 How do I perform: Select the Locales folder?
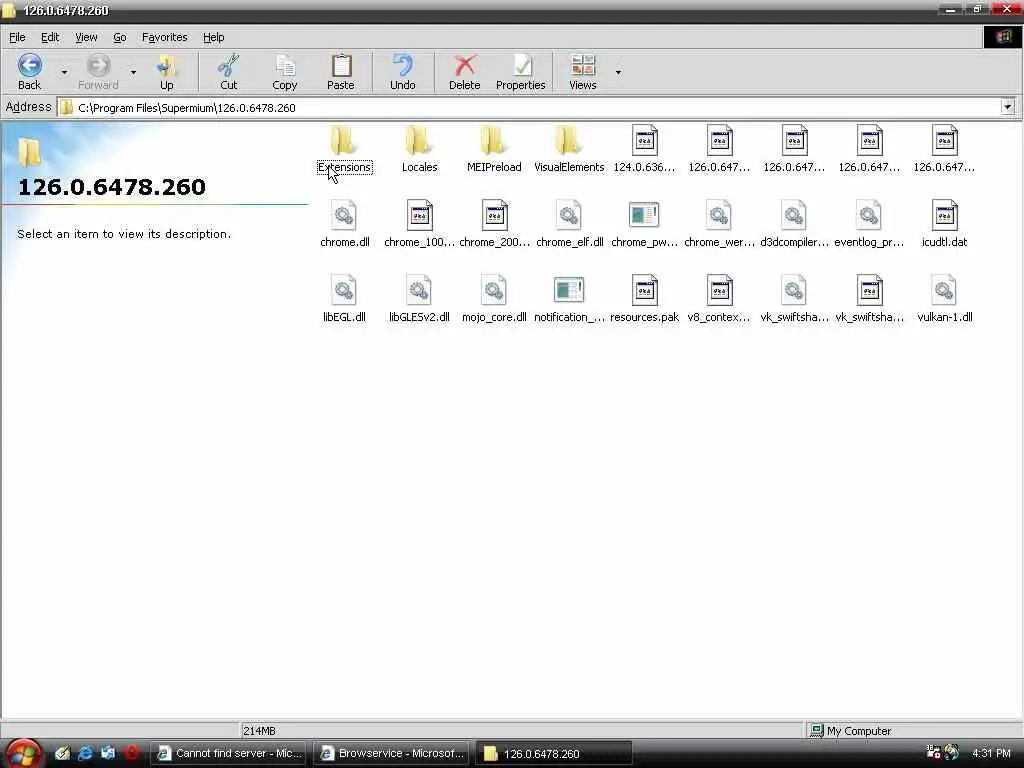tap(419, 149)
